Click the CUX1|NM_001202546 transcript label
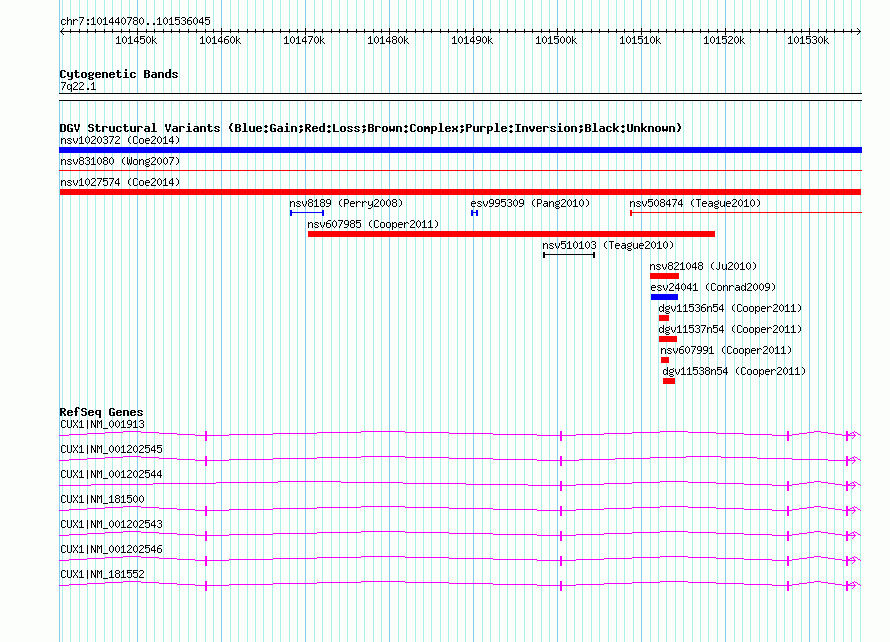The height and width of the screenshot is (642, 890). pyautogui.click(x=111, y=549)
